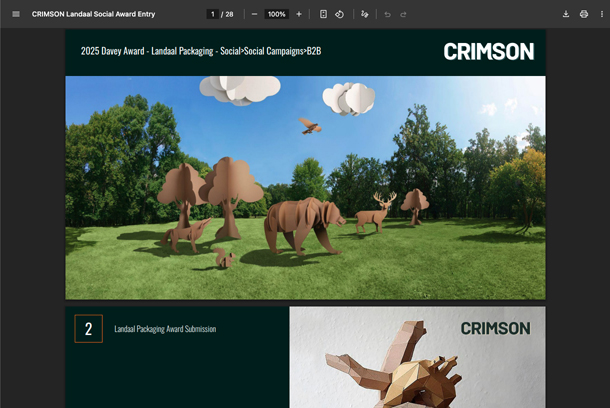Open the more actions three-dot menu

click(x=601, y=14)
